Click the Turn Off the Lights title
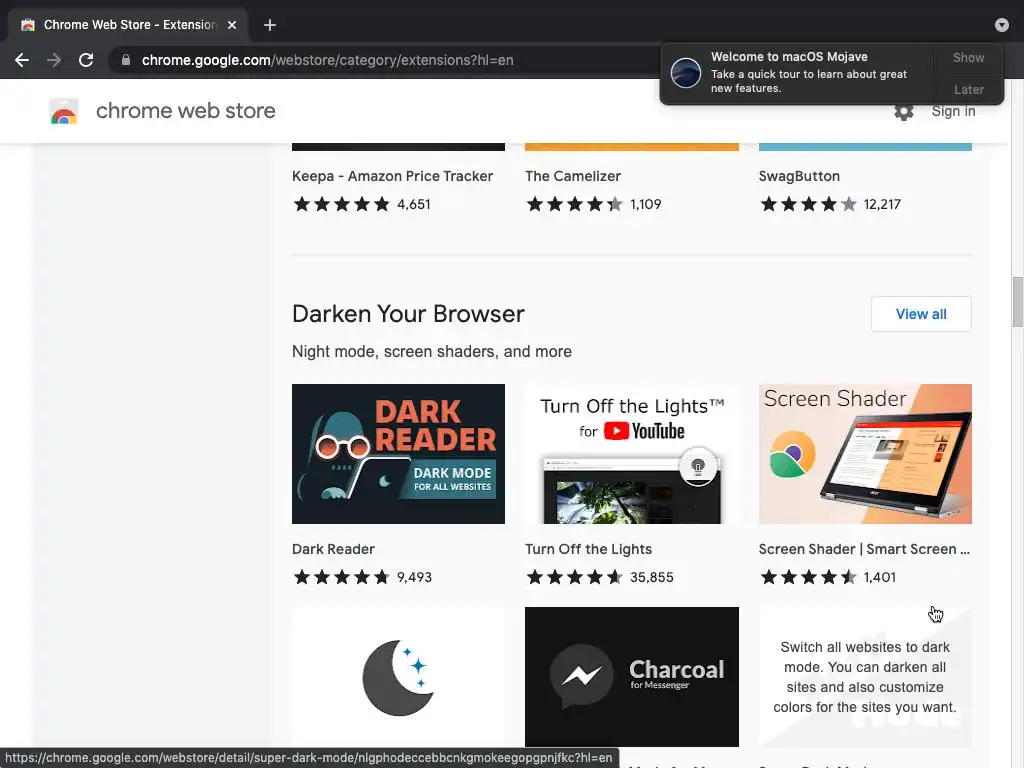The width and height of the screenshot is (1024, 768). pyautogui.click(x=588, y=549)
